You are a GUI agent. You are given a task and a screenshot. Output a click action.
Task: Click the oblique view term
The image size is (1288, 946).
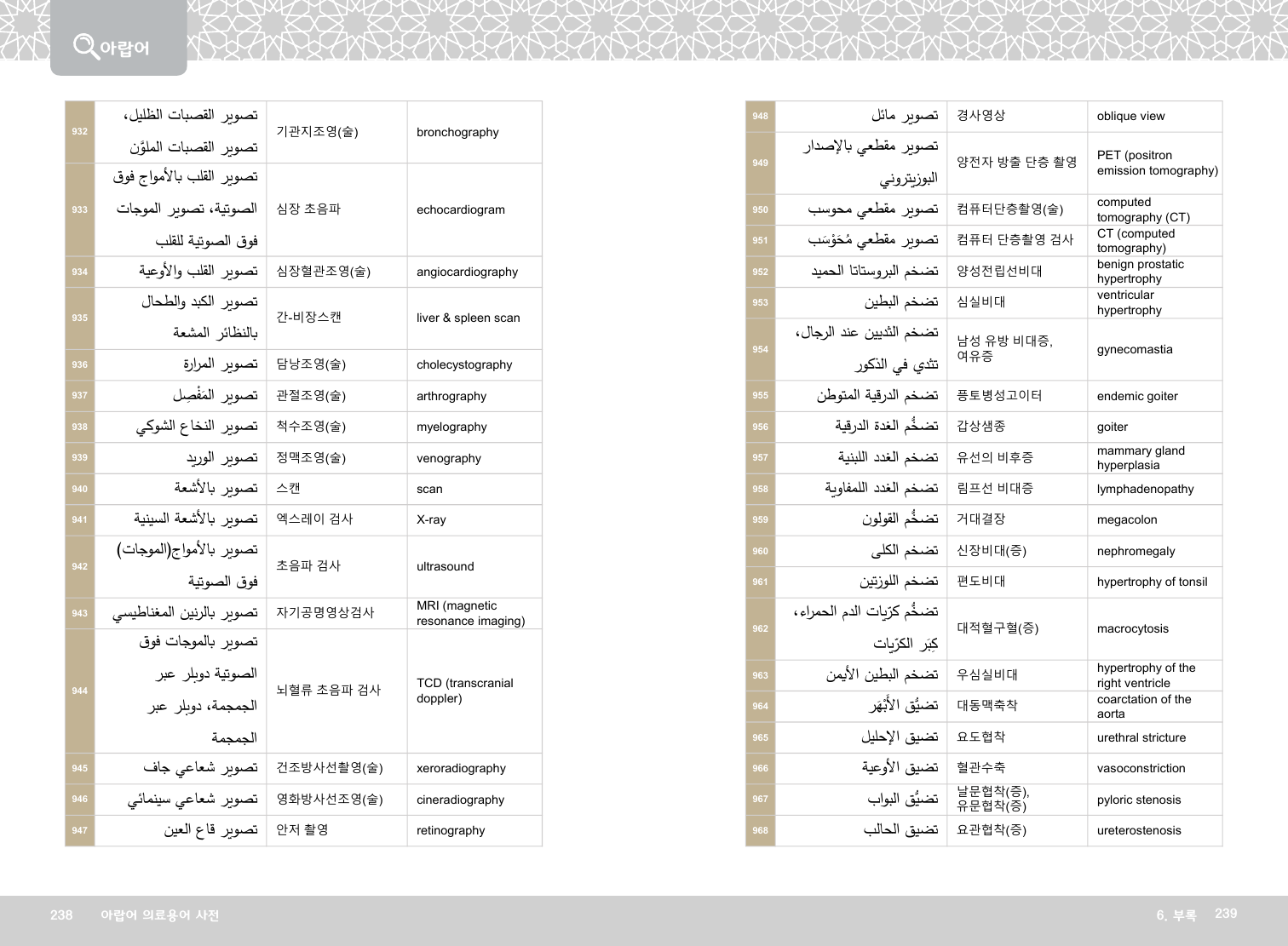click(1130, 117)
